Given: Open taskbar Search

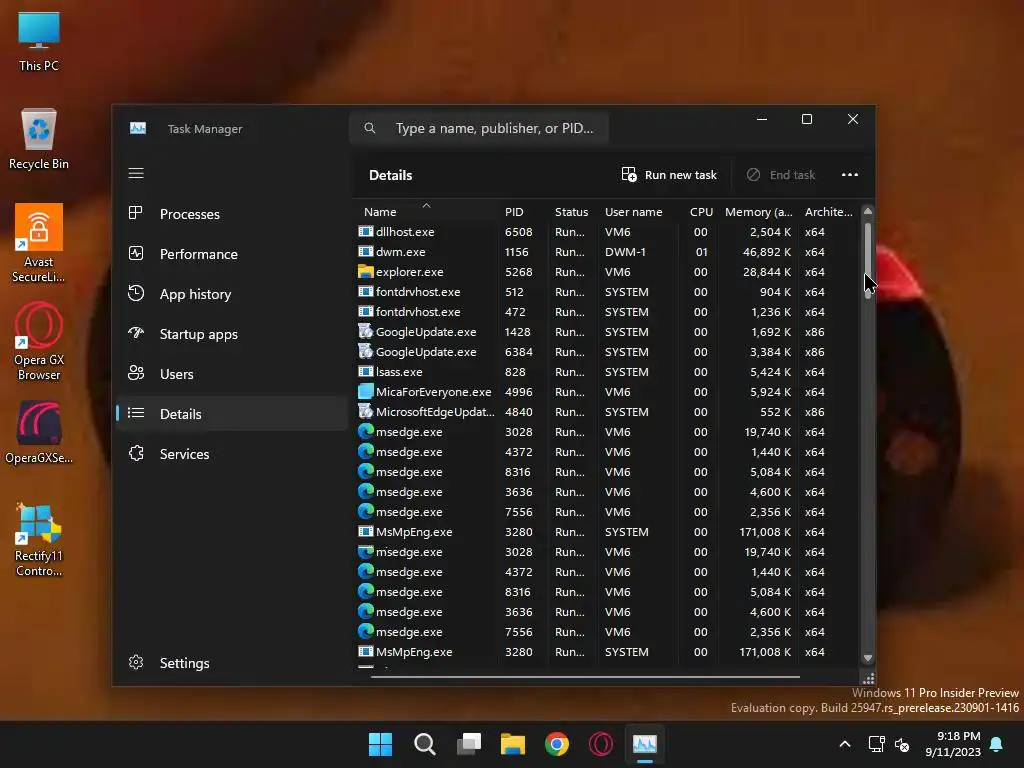Looking at the screenshot, I should tap(424, 744).
